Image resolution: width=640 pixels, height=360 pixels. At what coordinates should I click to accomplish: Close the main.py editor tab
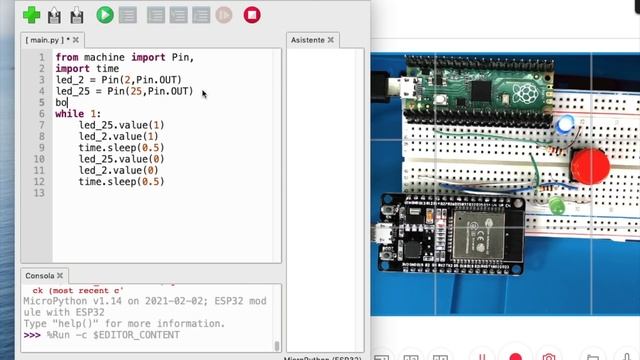76,40
